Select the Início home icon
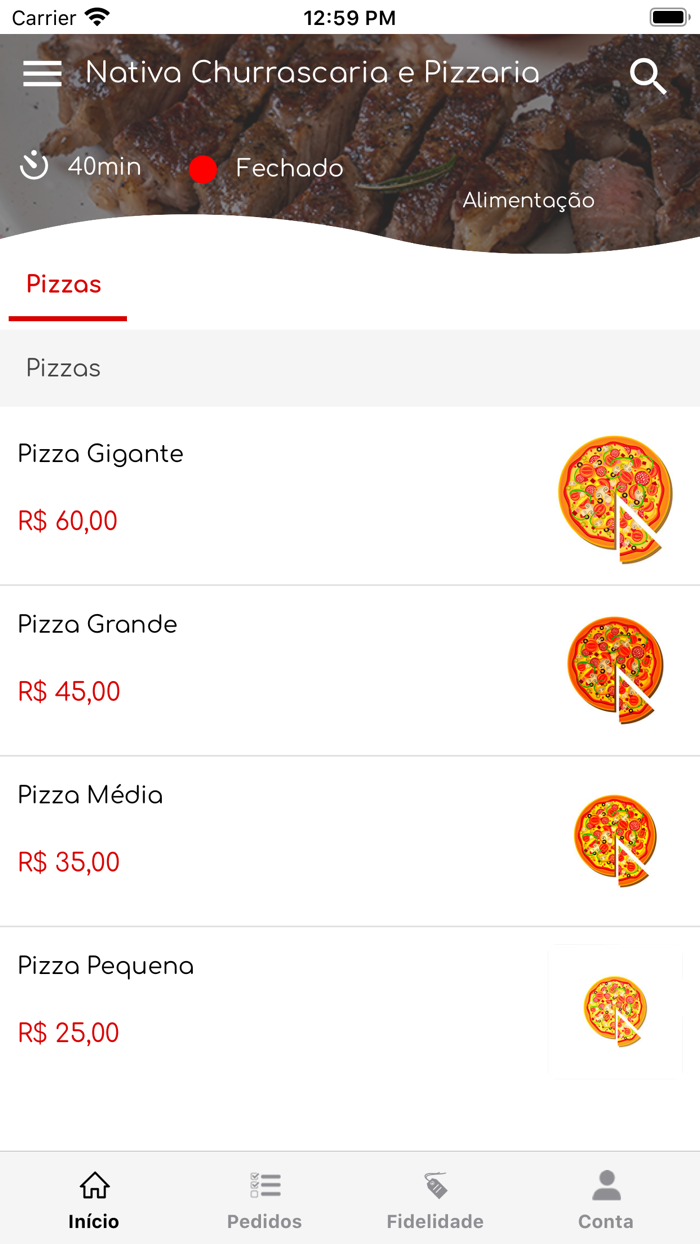Screen dimensions: 700x1244 [x=93, y=1184]
